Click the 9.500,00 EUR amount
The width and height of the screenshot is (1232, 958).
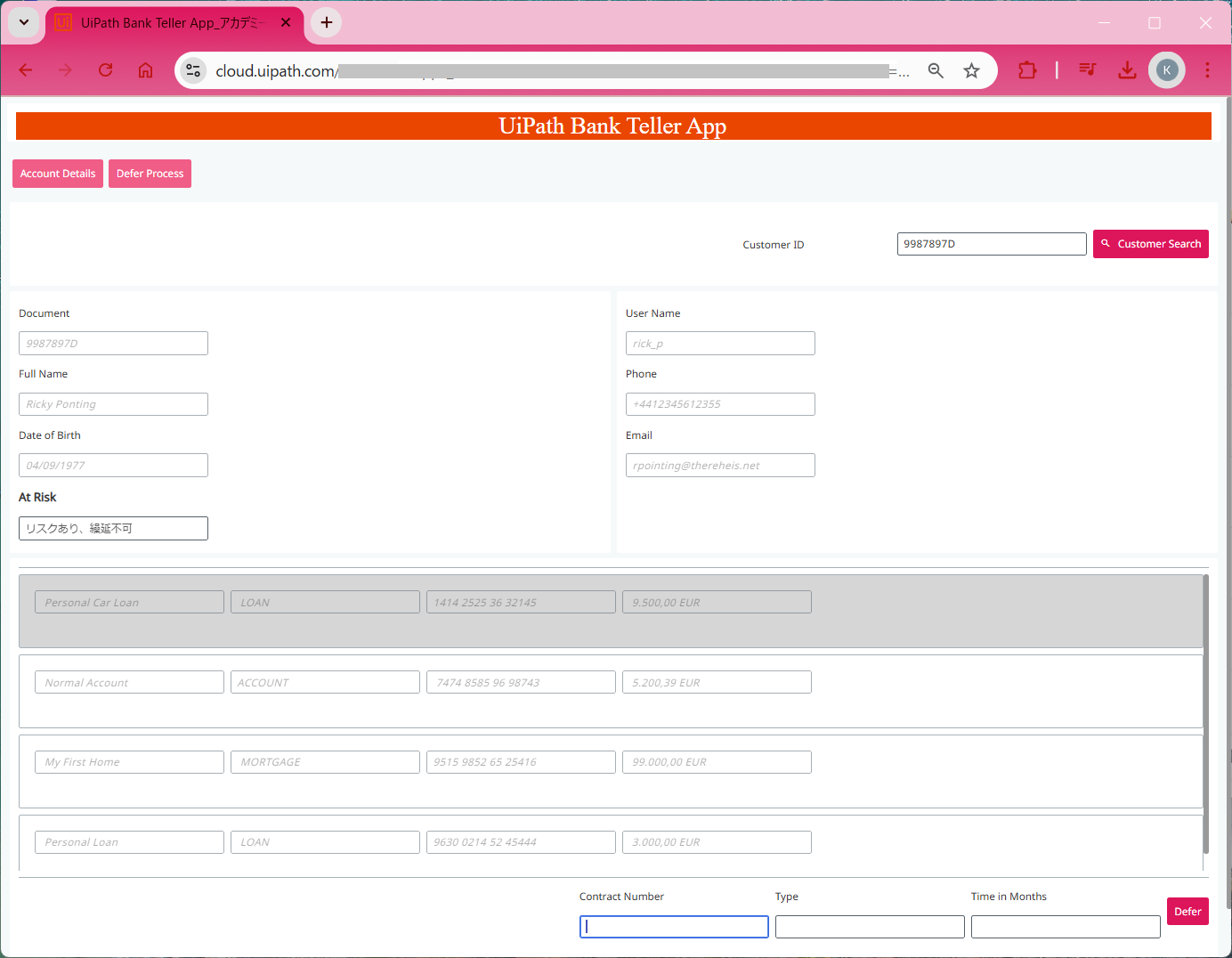(x=717, y=602)
